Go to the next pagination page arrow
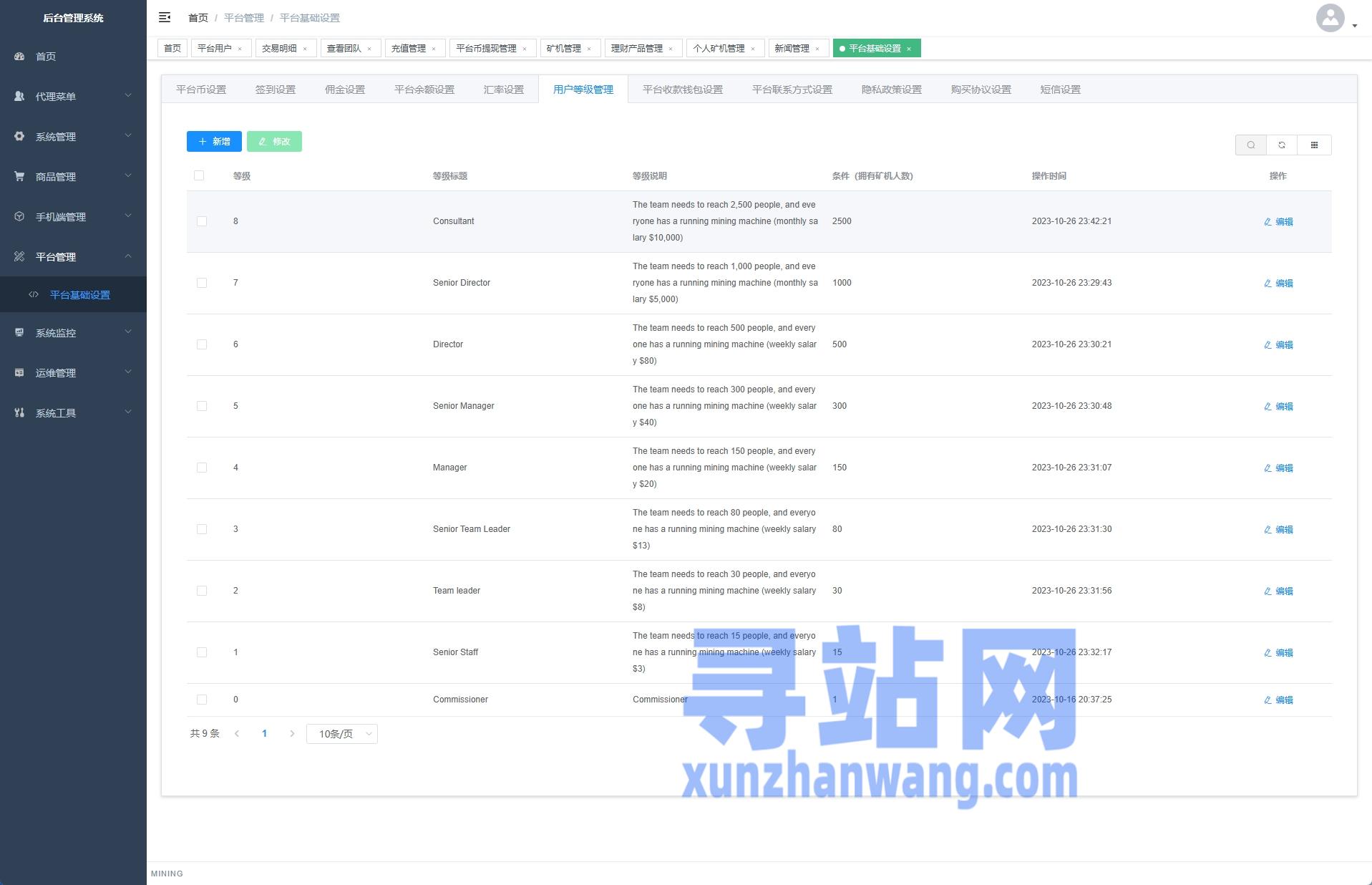 tap(292, 734)
